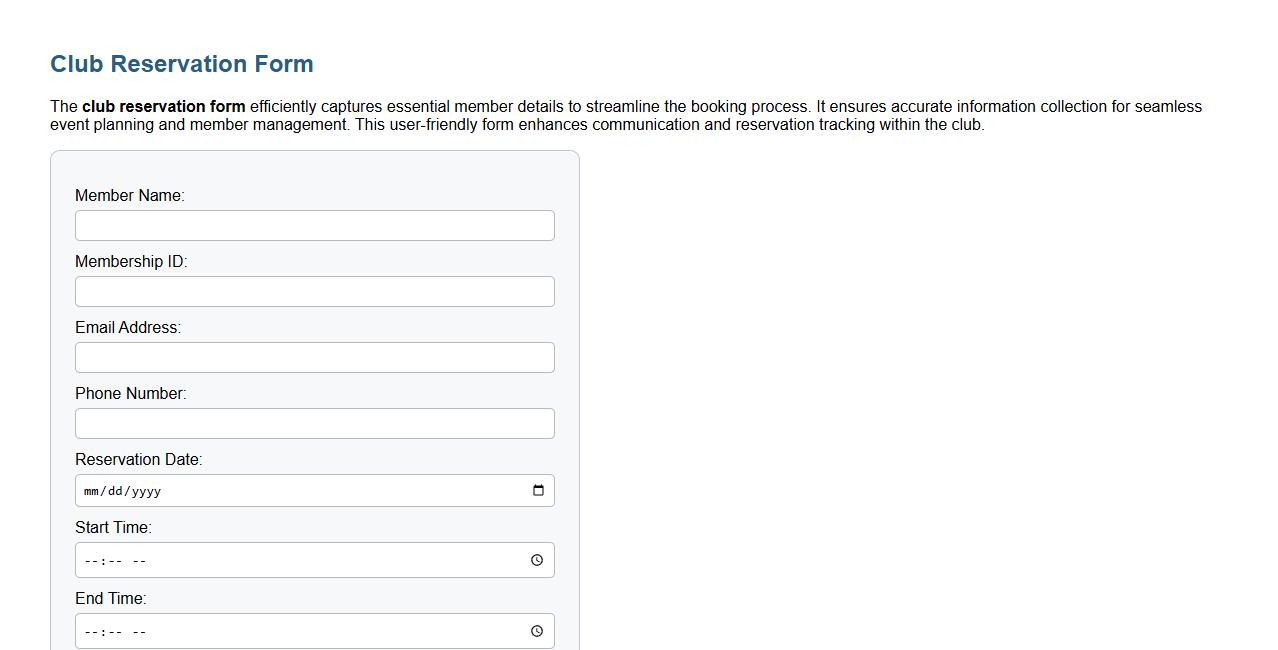
Task: Select the Email Address input field
Action: point(314,358)
